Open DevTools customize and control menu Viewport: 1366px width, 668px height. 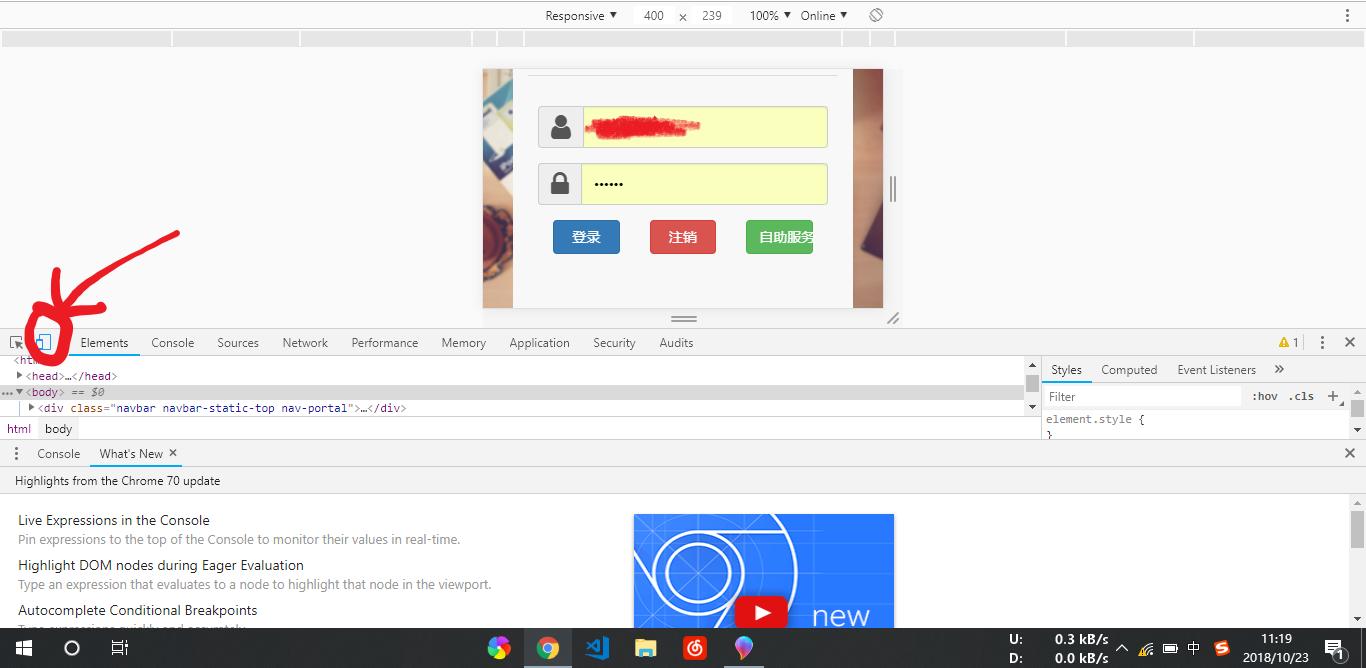(x=1322, y=342)
